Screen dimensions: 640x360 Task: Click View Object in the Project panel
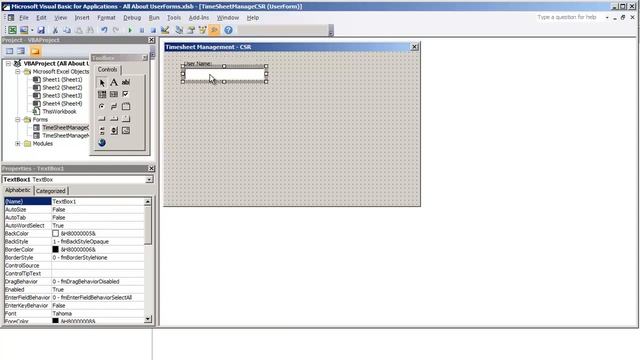pos(21,51)
